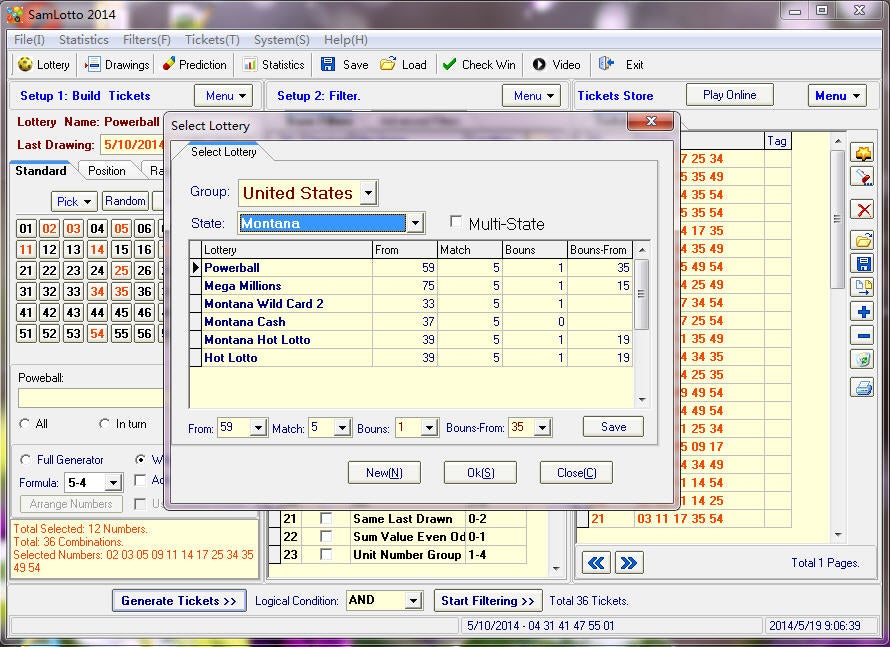Open the Match 5 dropdown
This screenshot has height=647, width=890.
(x=342, y=427)
